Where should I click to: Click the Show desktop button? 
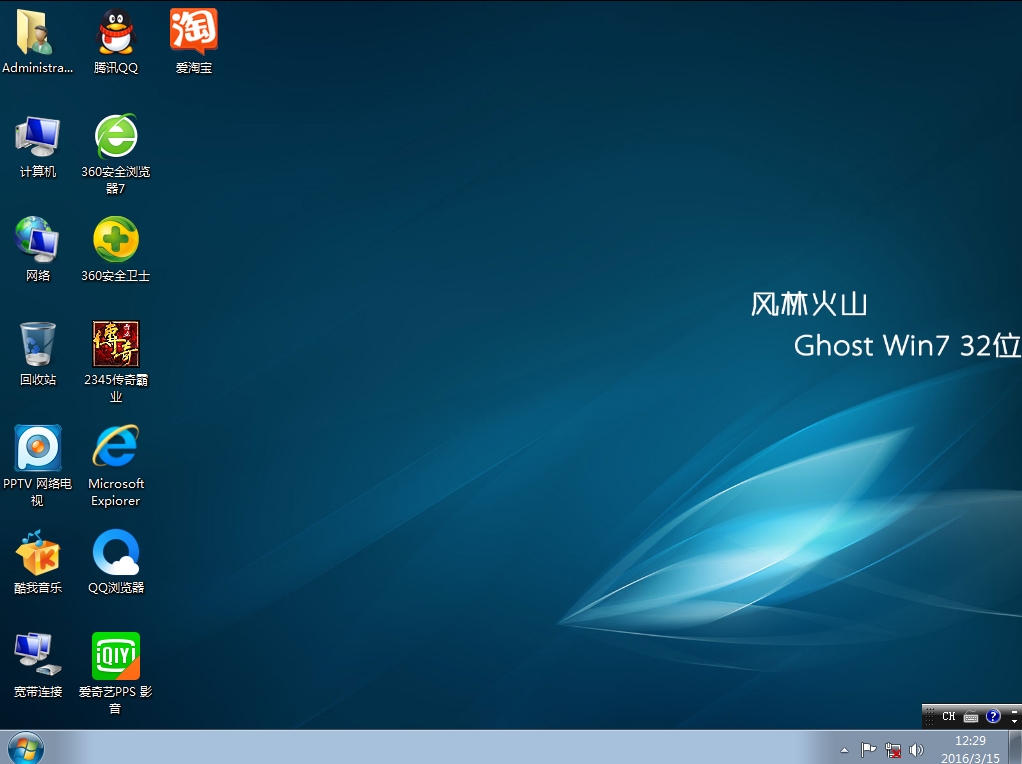(x=1015, y=748)
